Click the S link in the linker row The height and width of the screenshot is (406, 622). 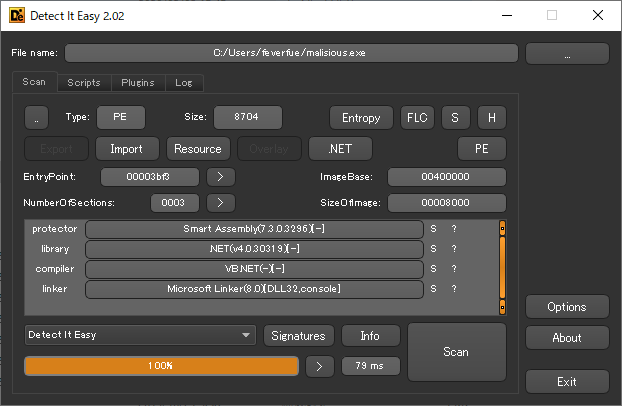tap(434, 289)
